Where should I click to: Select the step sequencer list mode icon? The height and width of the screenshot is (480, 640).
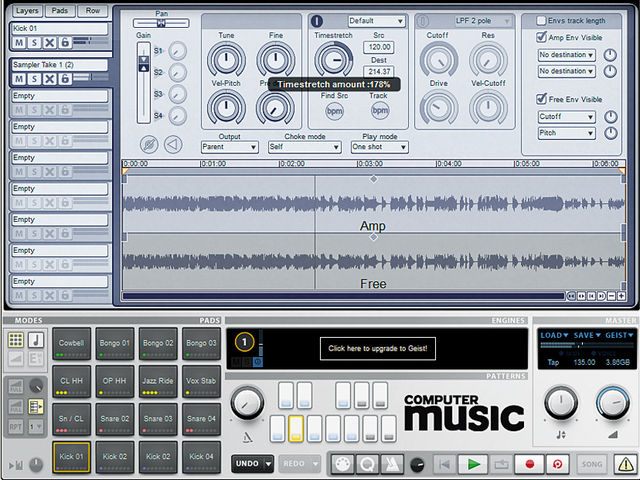coord(36,407)
